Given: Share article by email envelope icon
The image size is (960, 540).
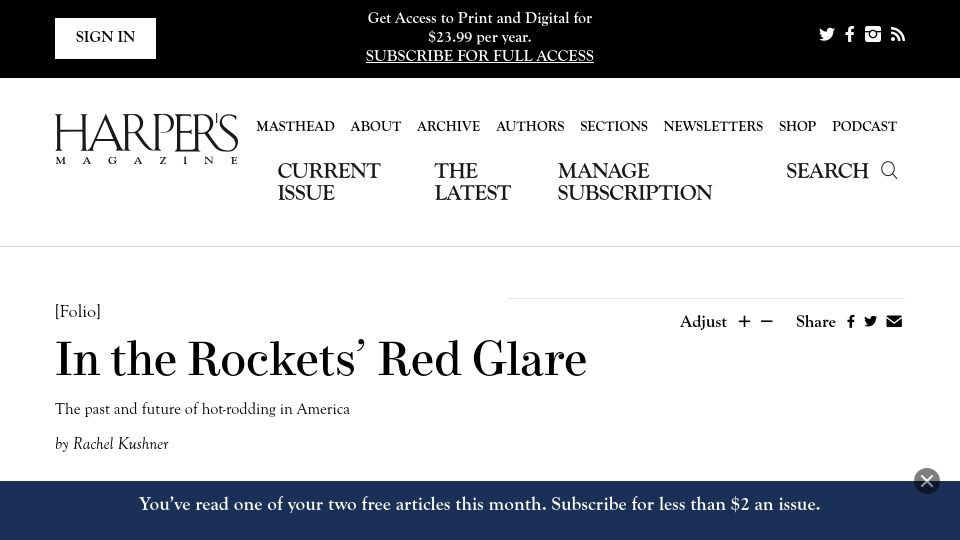Looking at the screenshot, I should 894,321.
